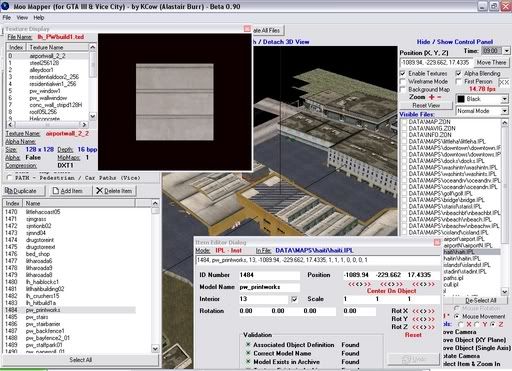Toggle DATA\MAP.ZON visibility checkbox

pos(404,122)
